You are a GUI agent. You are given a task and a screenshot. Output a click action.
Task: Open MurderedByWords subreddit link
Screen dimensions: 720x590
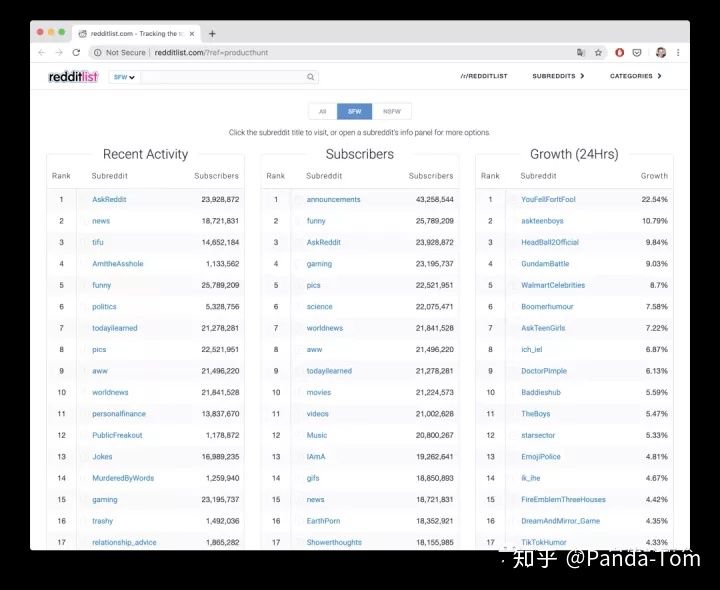(x=123, y=478)
